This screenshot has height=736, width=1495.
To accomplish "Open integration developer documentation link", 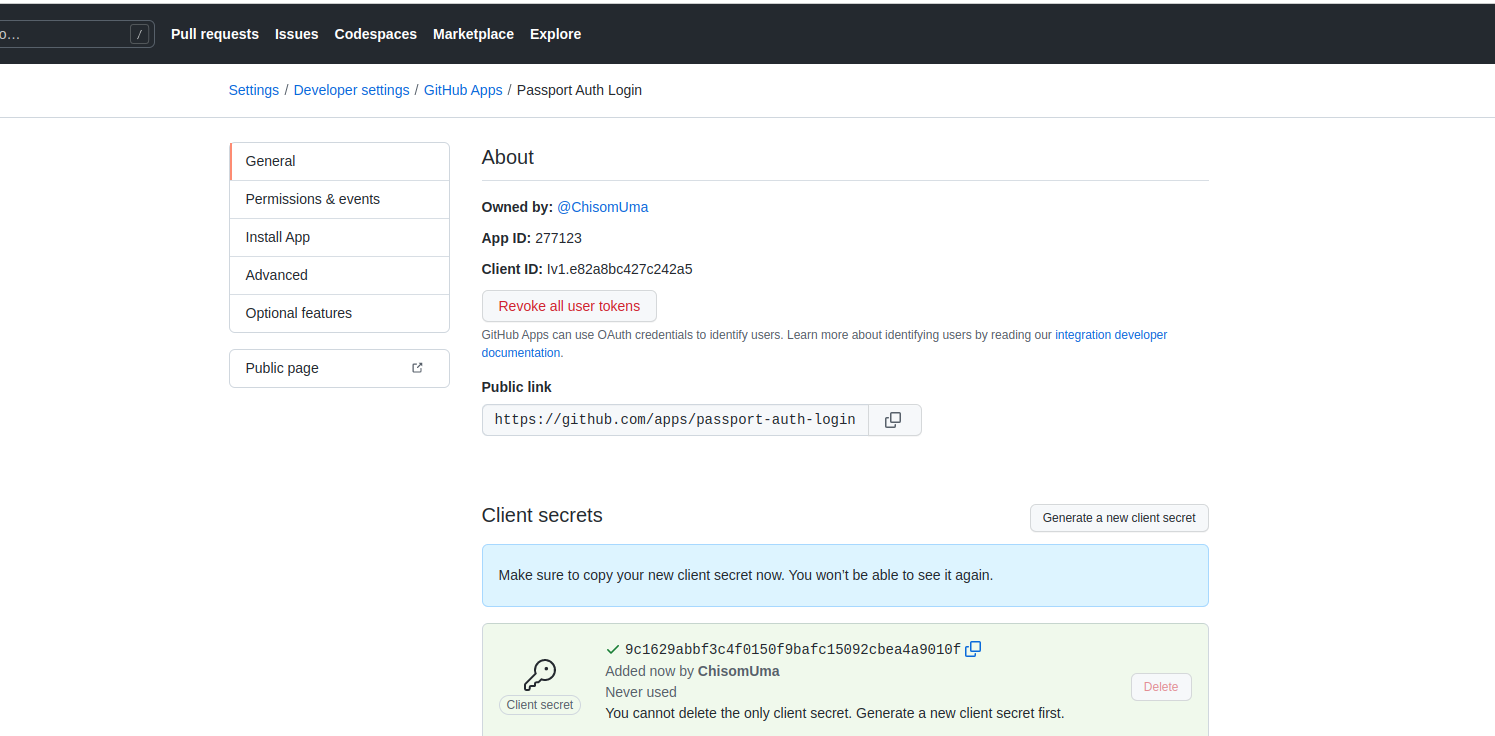I will pyautogui.click(x=1111, y=335).
